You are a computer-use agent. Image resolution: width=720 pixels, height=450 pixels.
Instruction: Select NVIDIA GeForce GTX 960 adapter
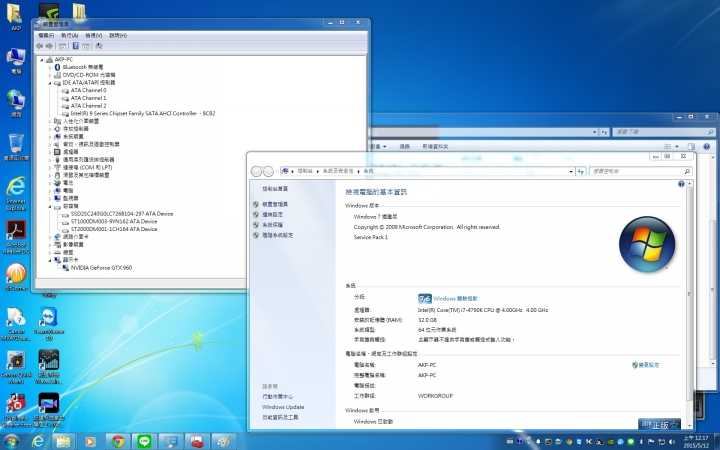[101, 268]
